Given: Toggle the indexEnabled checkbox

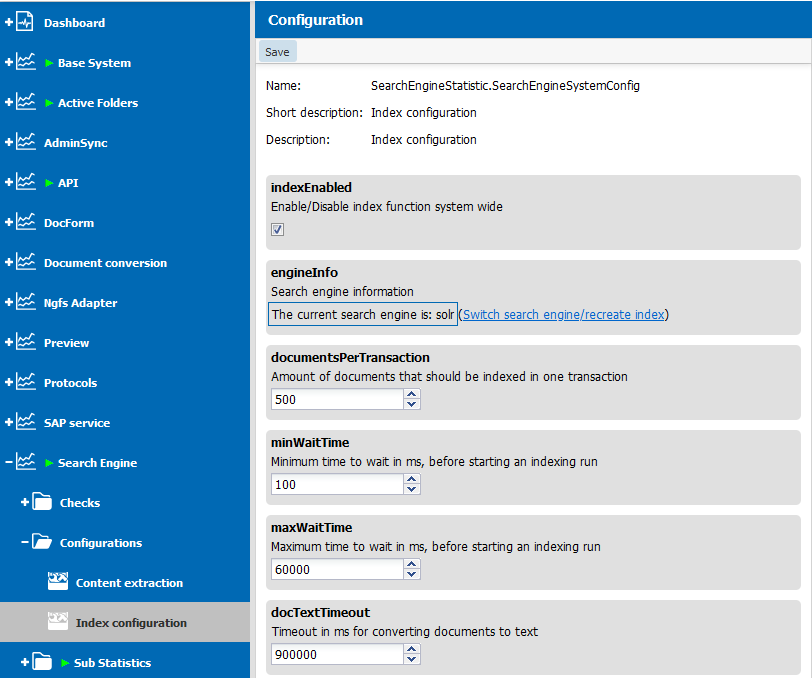Looking at the screenshot, I should coord(278,229).
